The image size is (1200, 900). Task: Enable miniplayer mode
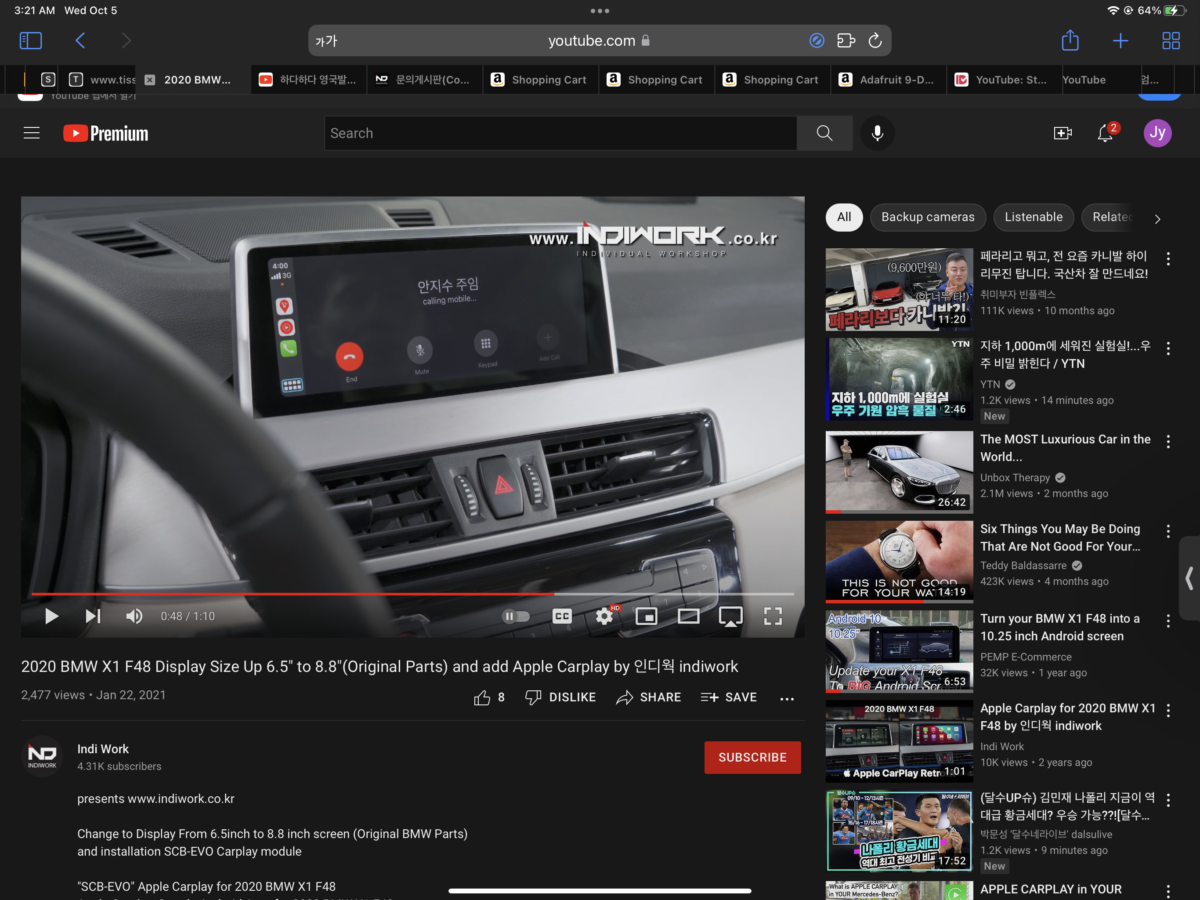coord(646,616)
